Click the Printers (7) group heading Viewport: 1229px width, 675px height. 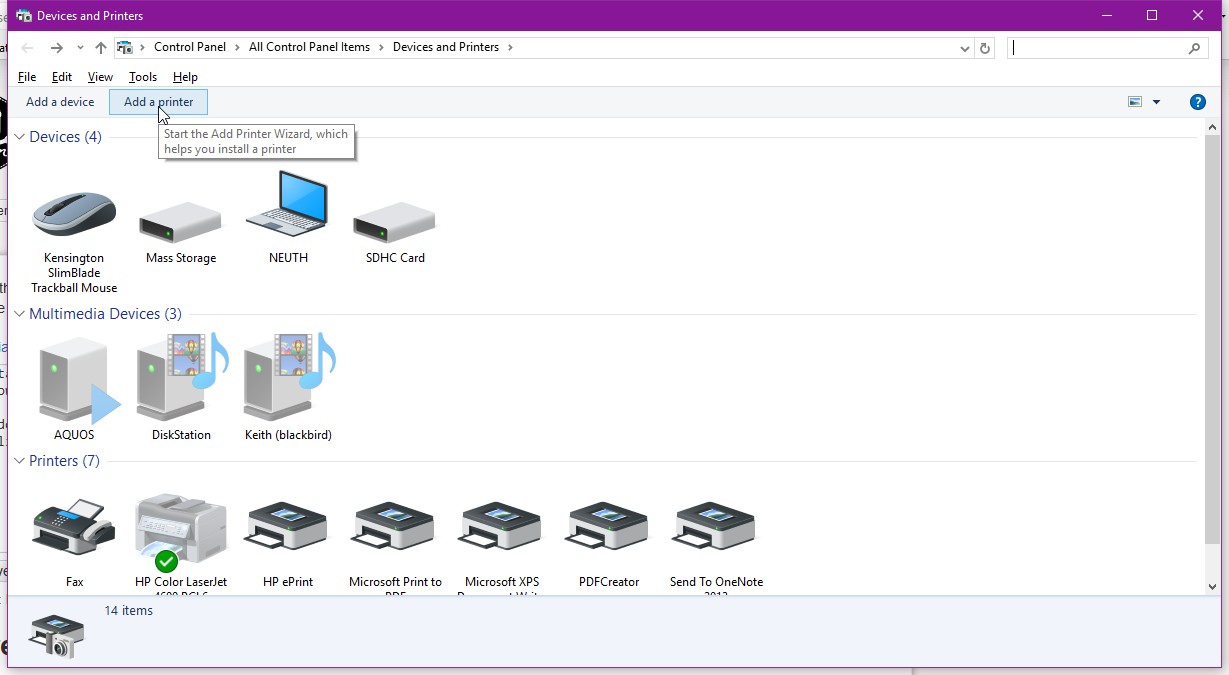(x=65, y=461)
